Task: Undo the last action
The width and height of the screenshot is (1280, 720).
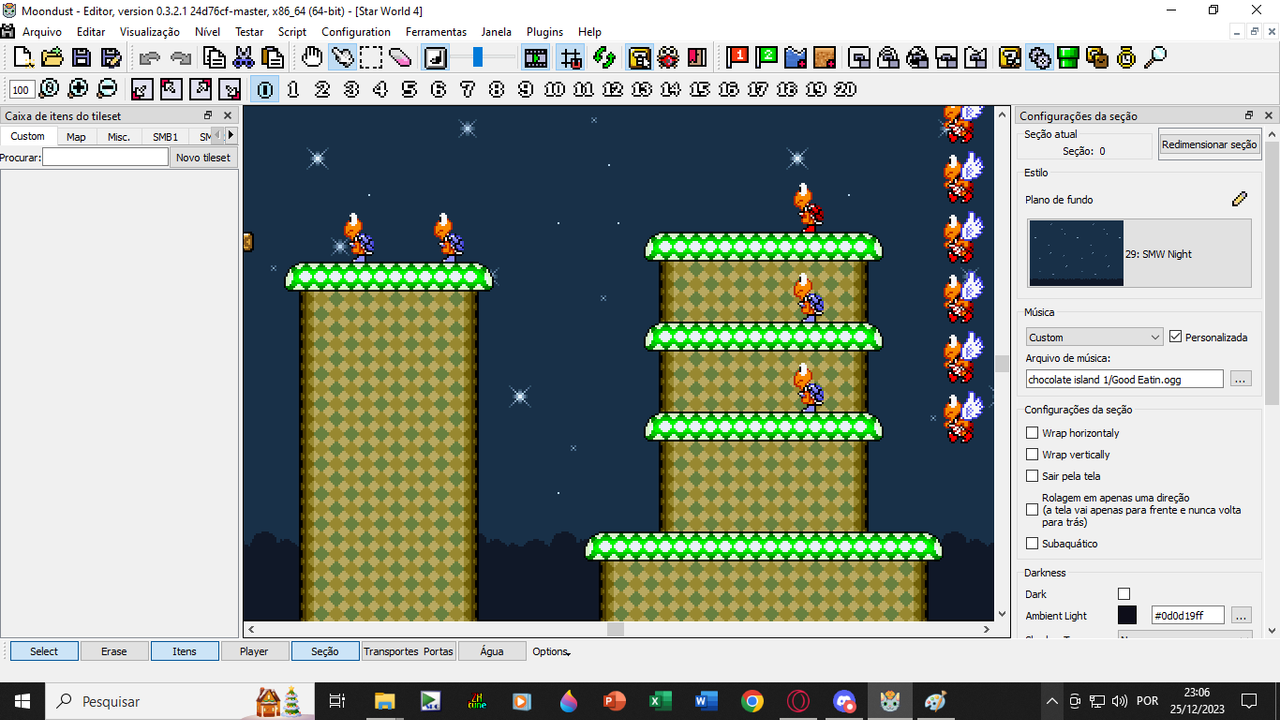Action: (x=150, y=57)
